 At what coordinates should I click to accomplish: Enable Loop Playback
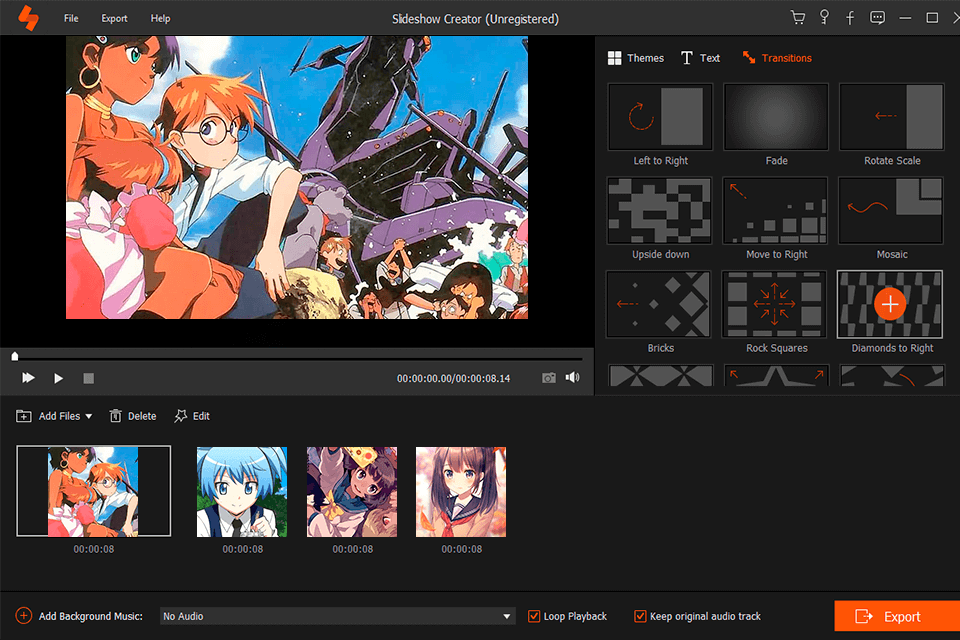(x=536, y=616)
